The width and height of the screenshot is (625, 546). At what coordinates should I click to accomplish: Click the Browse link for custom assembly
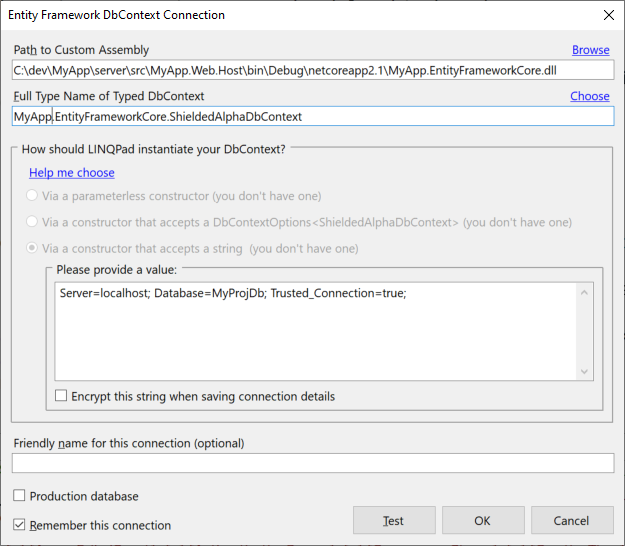tap(590, 50)
